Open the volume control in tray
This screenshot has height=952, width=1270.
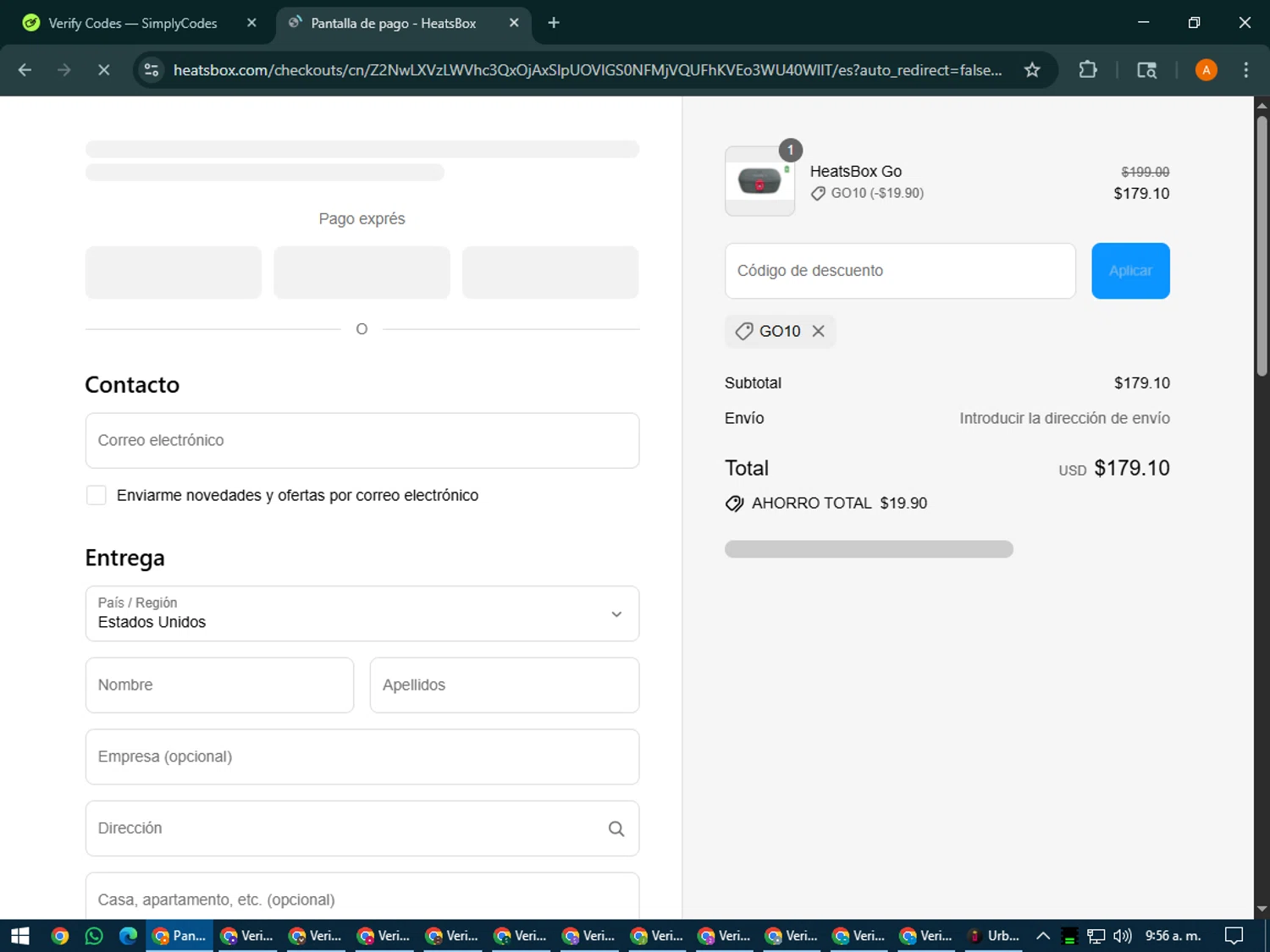click(x=1123, y=936)
